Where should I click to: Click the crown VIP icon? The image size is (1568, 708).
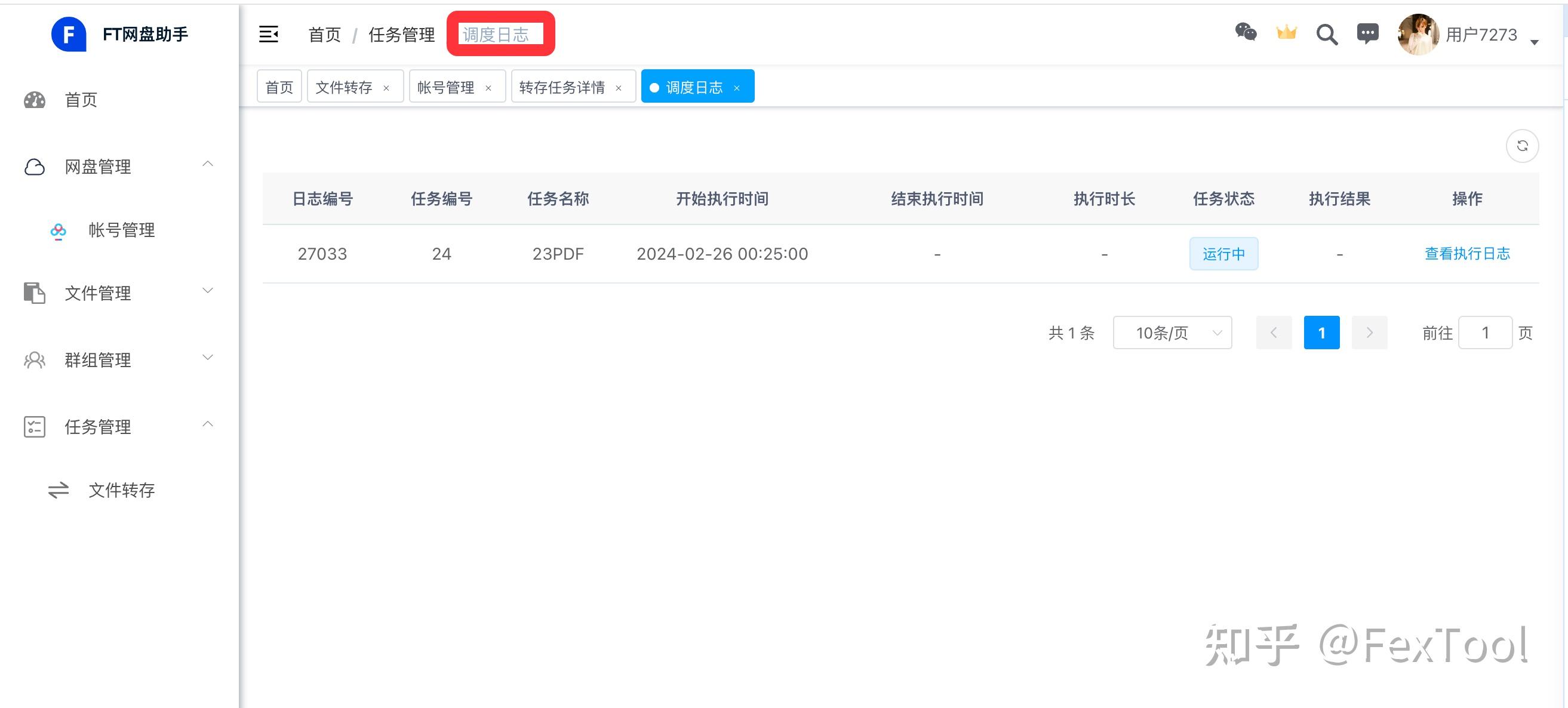tap(1286, 32)
